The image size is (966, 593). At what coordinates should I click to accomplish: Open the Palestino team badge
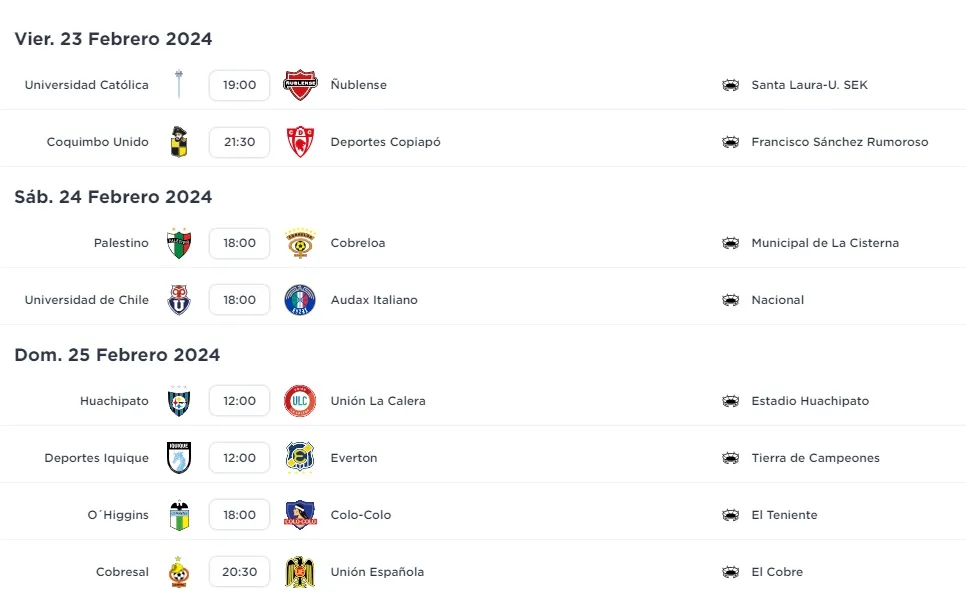click(179, 243)
